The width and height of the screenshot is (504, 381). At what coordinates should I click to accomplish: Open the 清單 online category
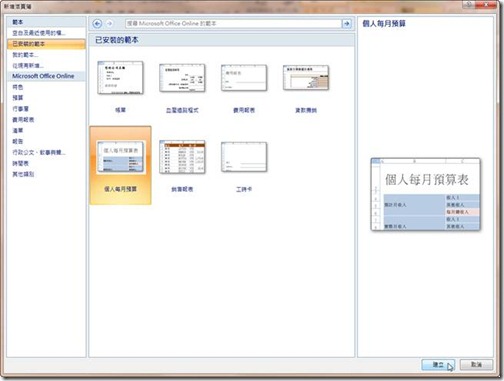(x=18, y=130)
